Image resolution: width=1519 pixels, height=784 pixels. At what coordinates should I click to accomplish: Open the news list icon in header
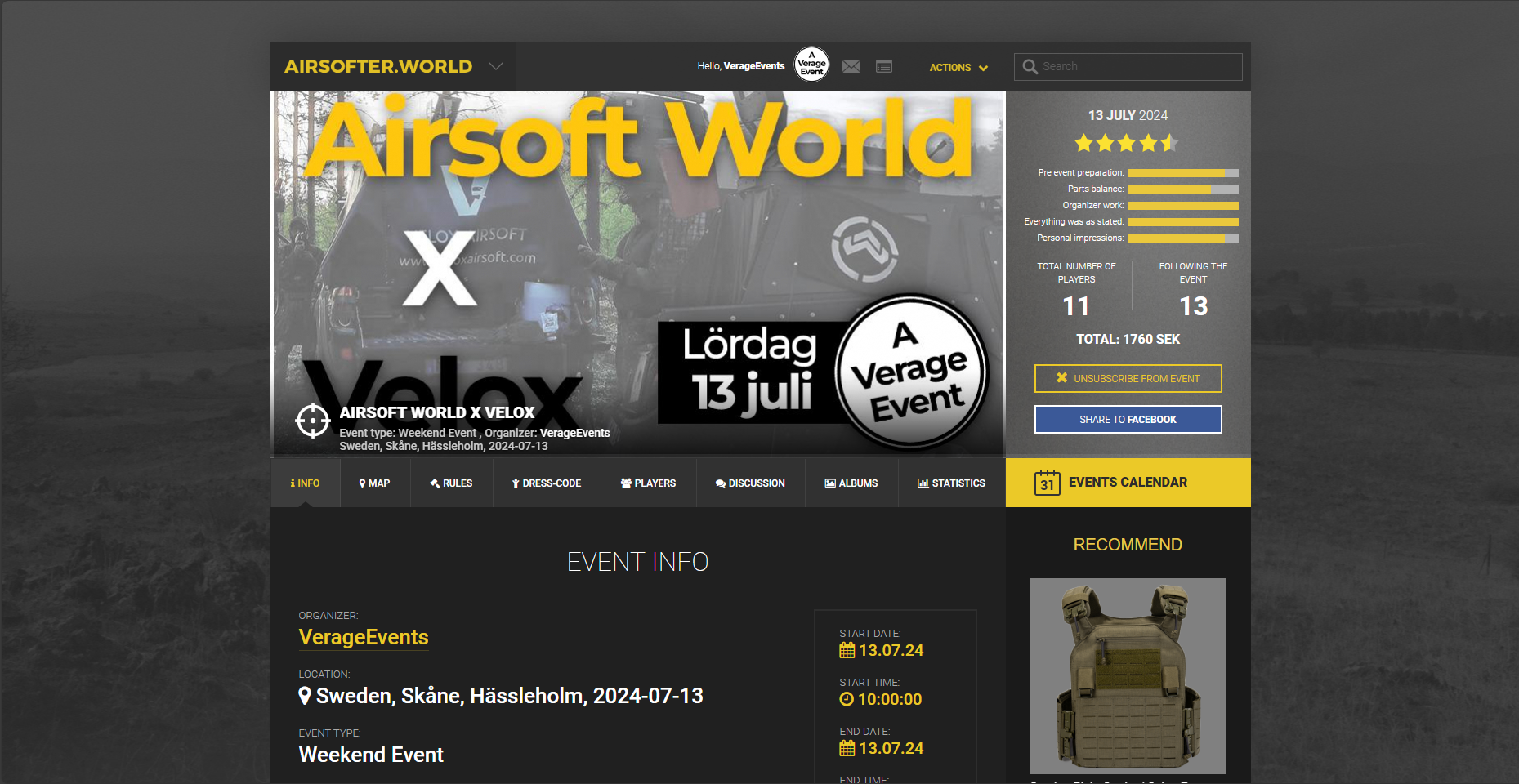pos(884,66)
